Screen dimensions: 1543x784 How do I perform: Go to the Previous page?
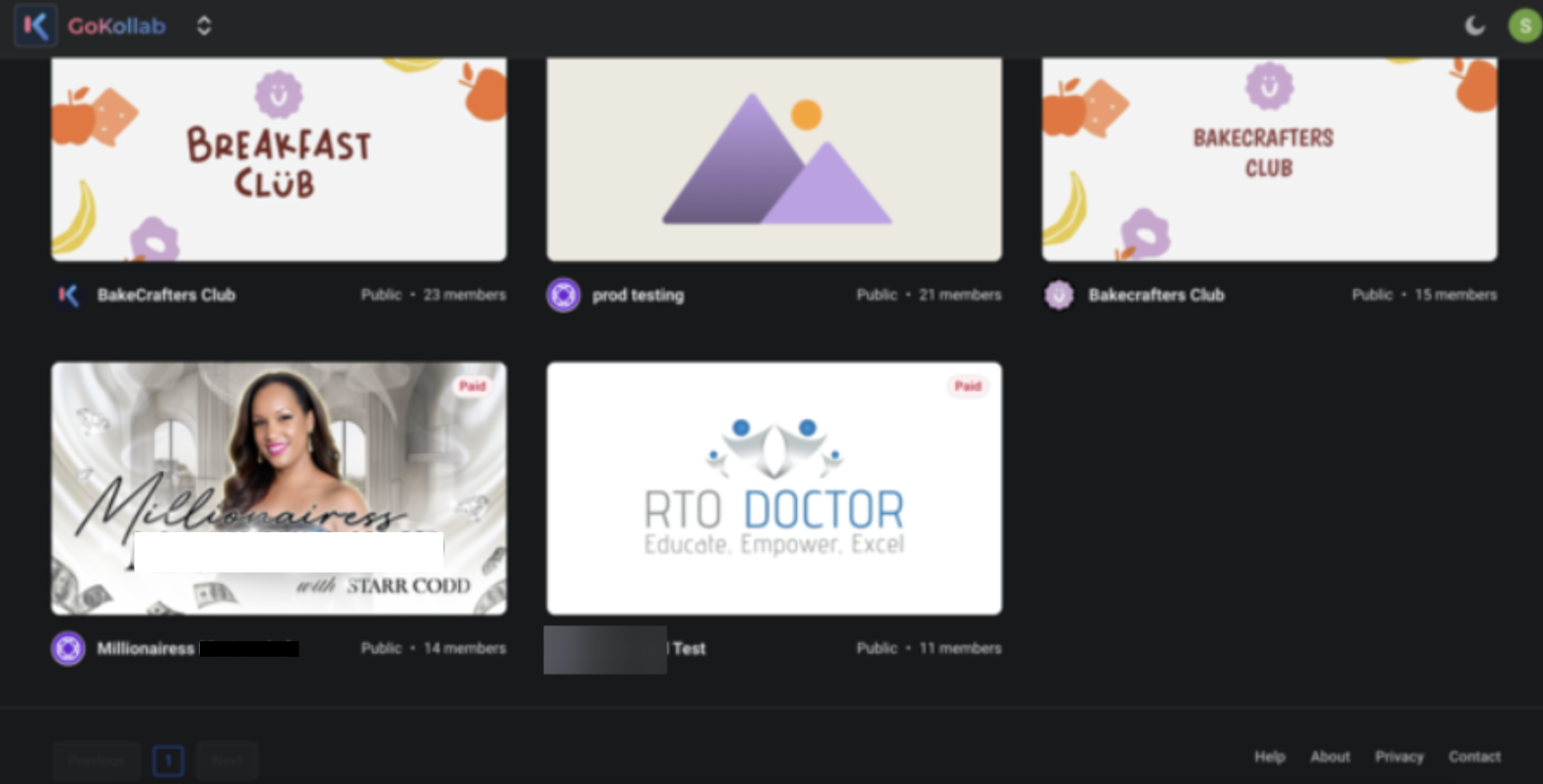[x=97, y=760]
